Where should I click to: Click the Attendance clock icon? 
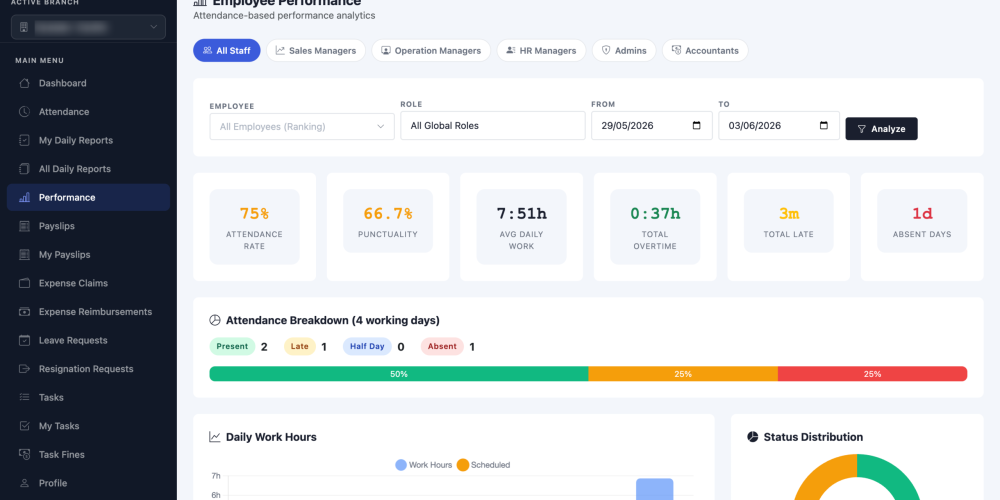24,112
